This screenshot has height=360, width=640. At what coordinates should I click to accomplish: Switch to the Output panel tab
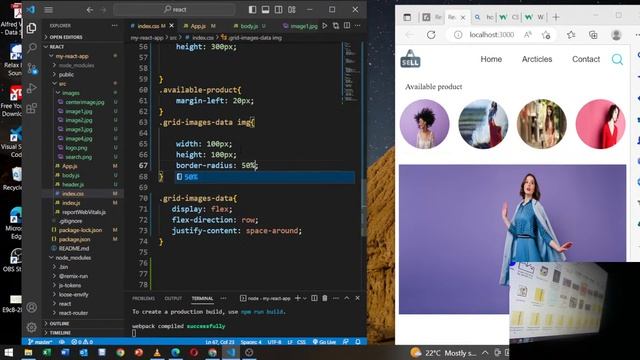pyautogui.click(x=173, y=298)
